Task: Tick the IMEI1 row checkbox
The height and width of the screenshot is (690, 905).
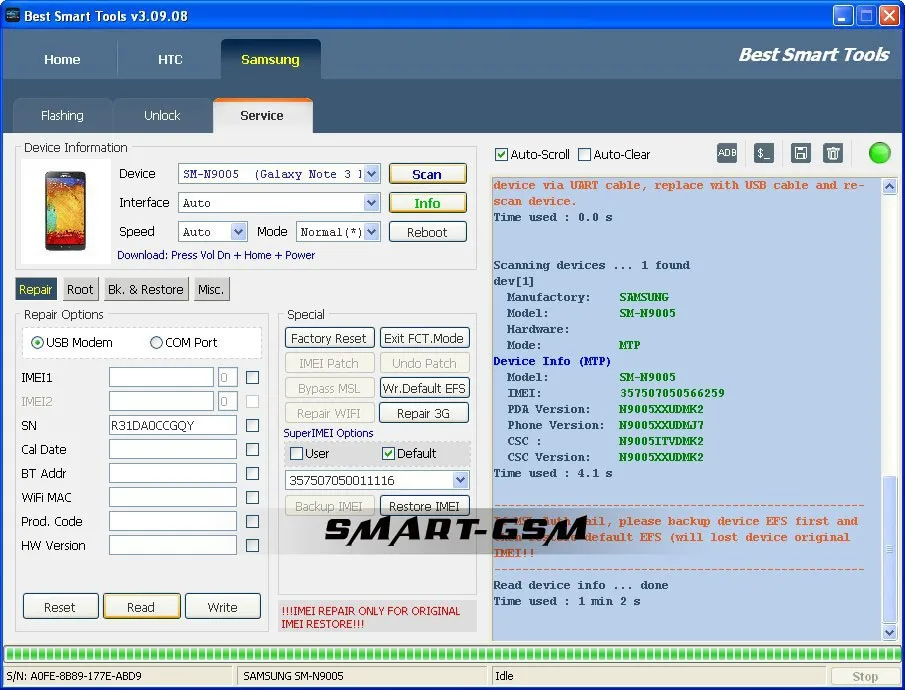Action: coord(252,378)
